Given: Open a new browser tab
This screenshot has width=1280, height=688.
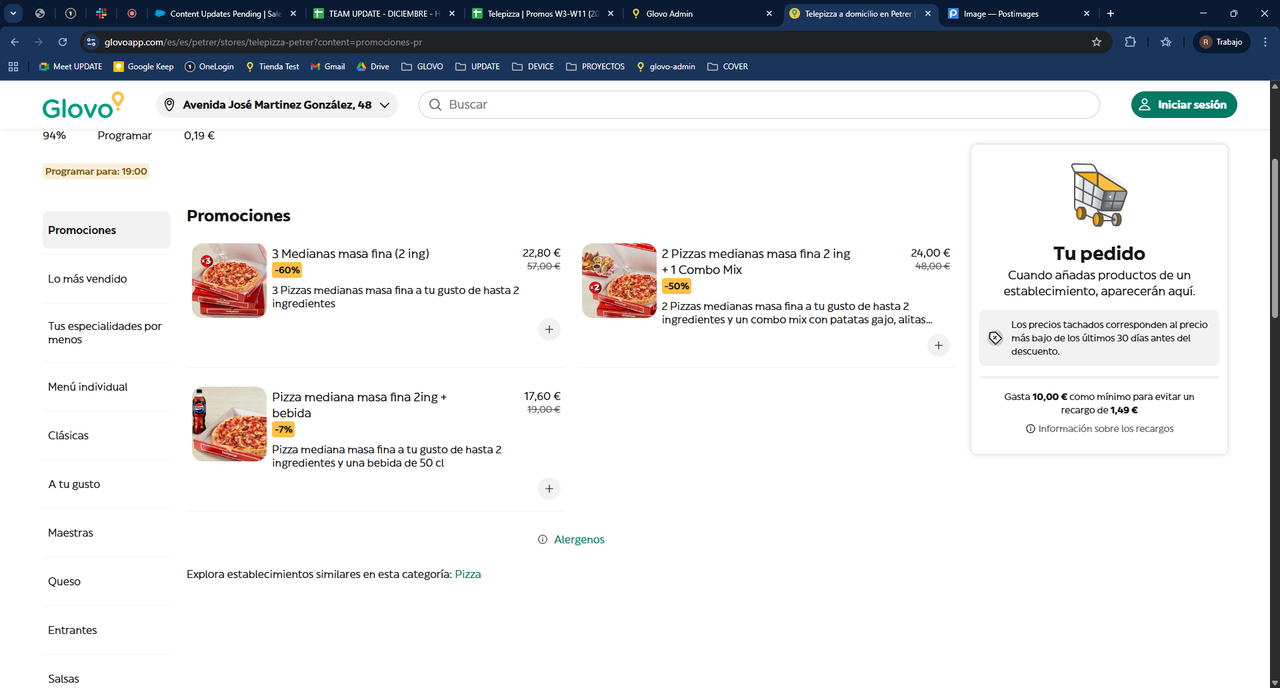Looking at the screenshot, I should click(x=1110, y=14).
